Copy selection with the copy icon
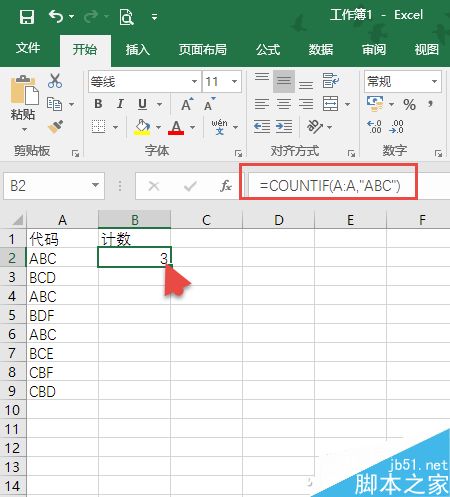Screen dimensions: 450x497 pos(54,104)
